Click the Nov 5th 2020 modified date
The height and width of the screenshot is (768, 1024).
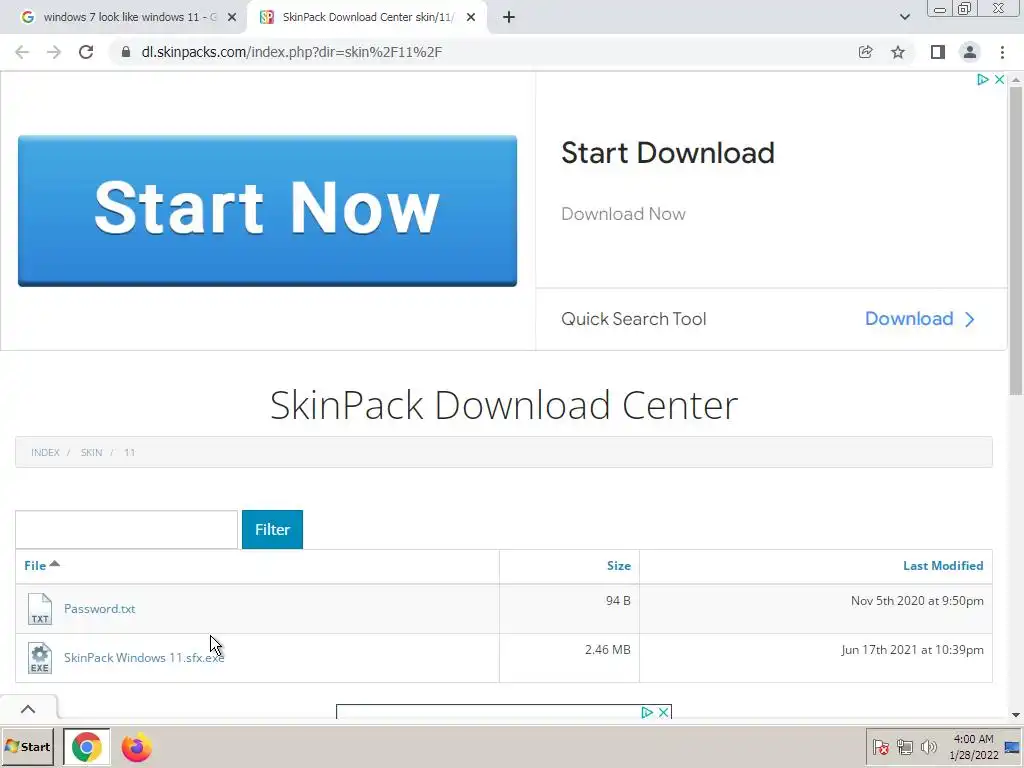[917, 601]
